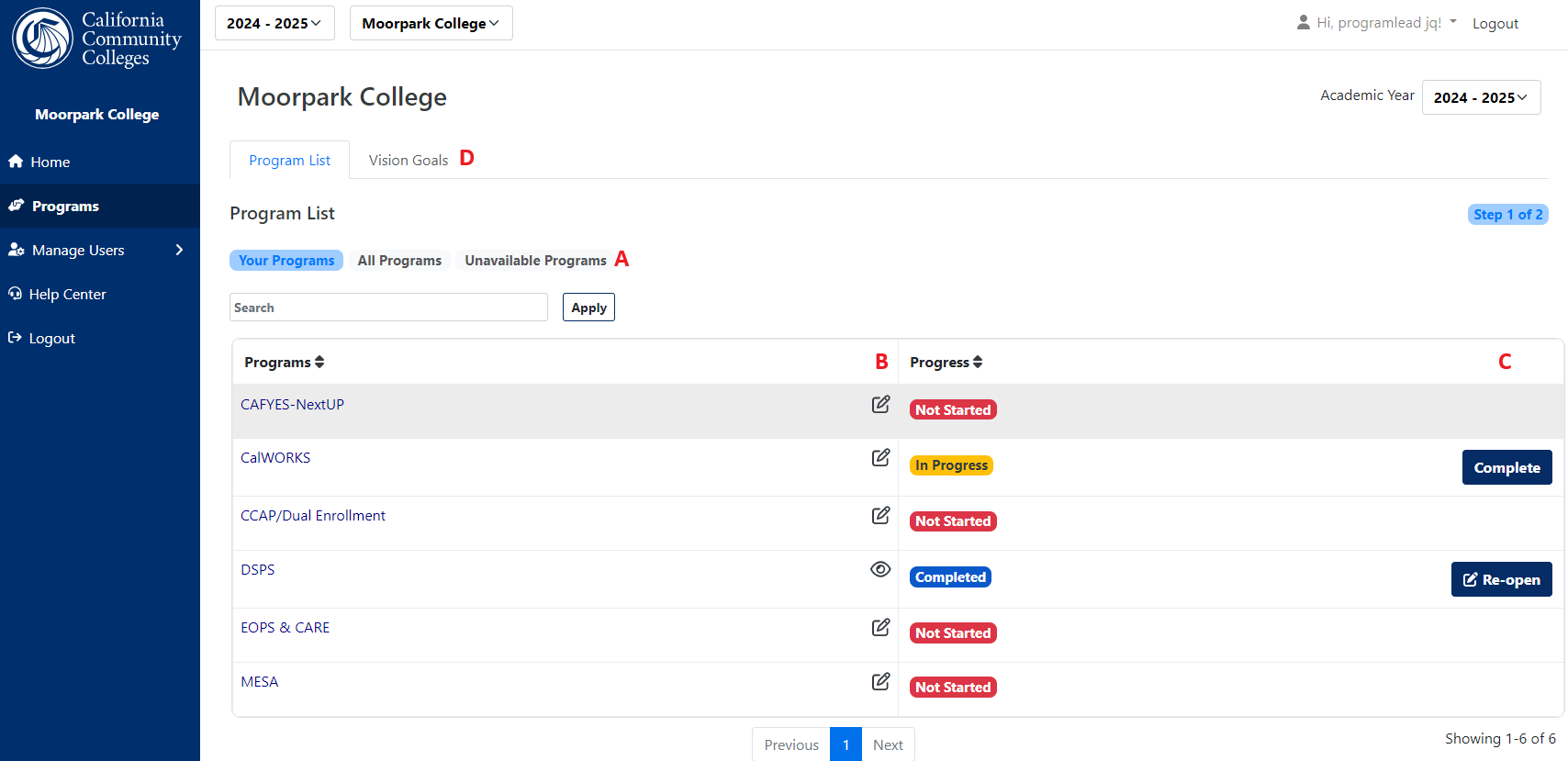The width and height of the screenshot is (1568, 761).
Task: Expand the user account menu caret
Action: click(1453, 21)
